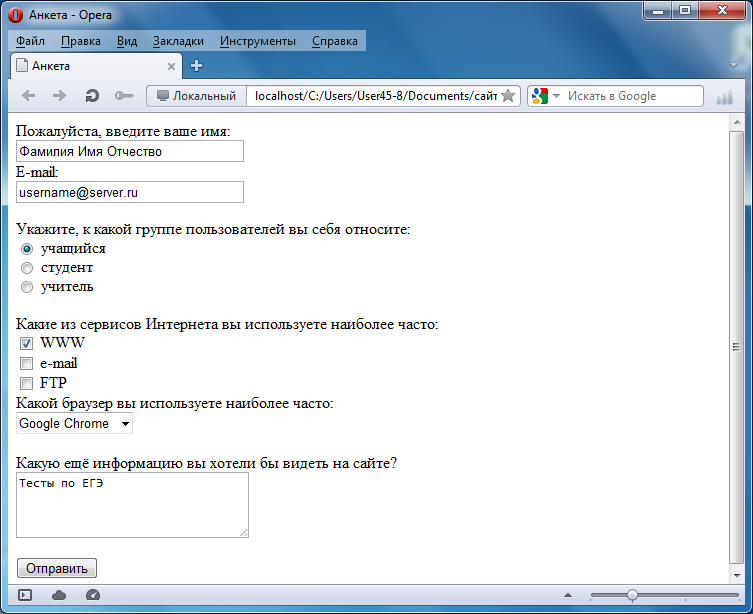Click the vertical scrollbar thumb

point(736,347)
